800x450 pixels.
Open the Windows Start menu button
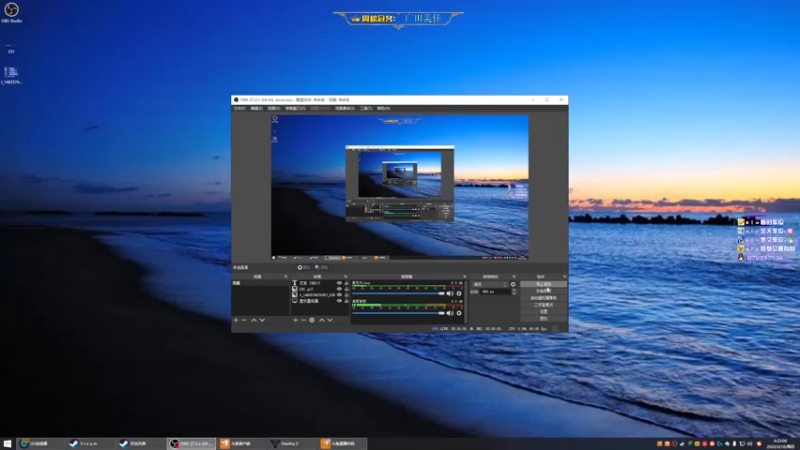7,443
